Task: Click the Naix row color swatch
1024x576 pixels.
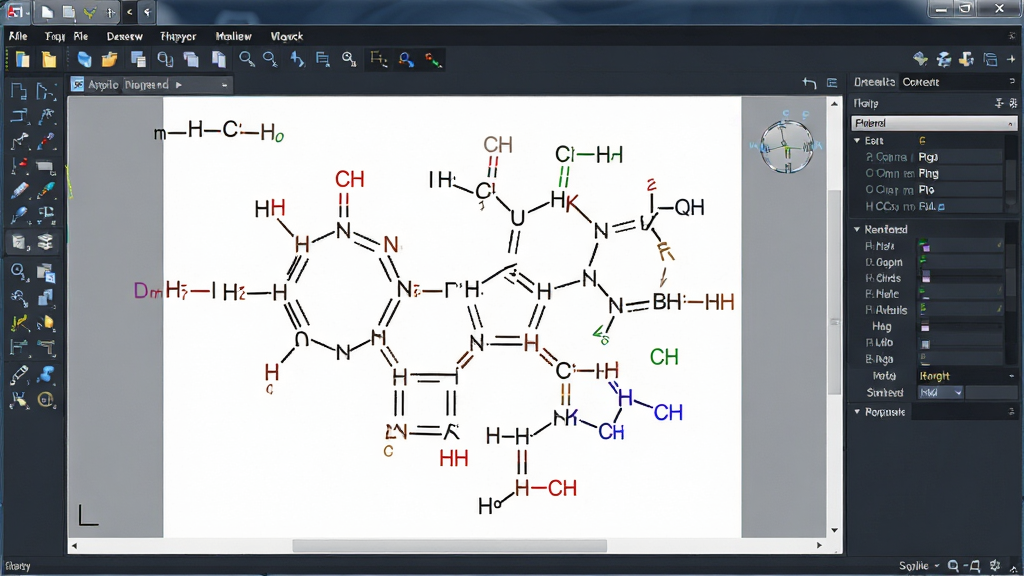Action: click(x=925, y=246)
